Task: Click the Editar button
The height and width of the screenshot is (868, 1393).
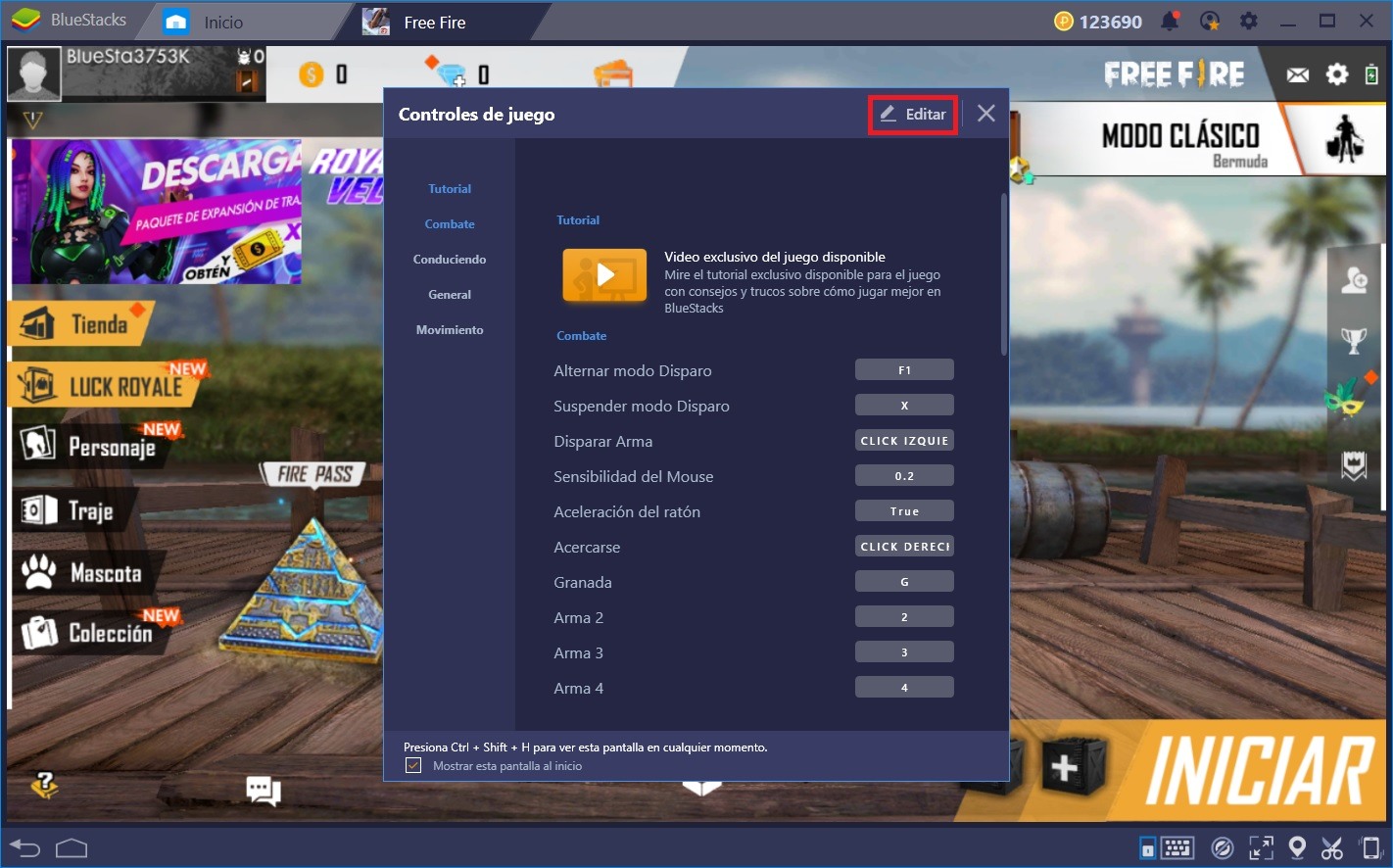Action: [913, 114]
